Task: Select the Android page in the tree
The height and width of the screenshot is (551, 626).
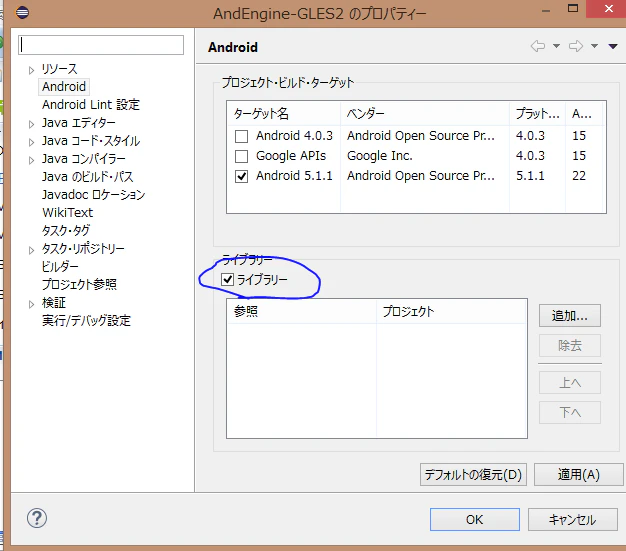Action: [64, 87]
